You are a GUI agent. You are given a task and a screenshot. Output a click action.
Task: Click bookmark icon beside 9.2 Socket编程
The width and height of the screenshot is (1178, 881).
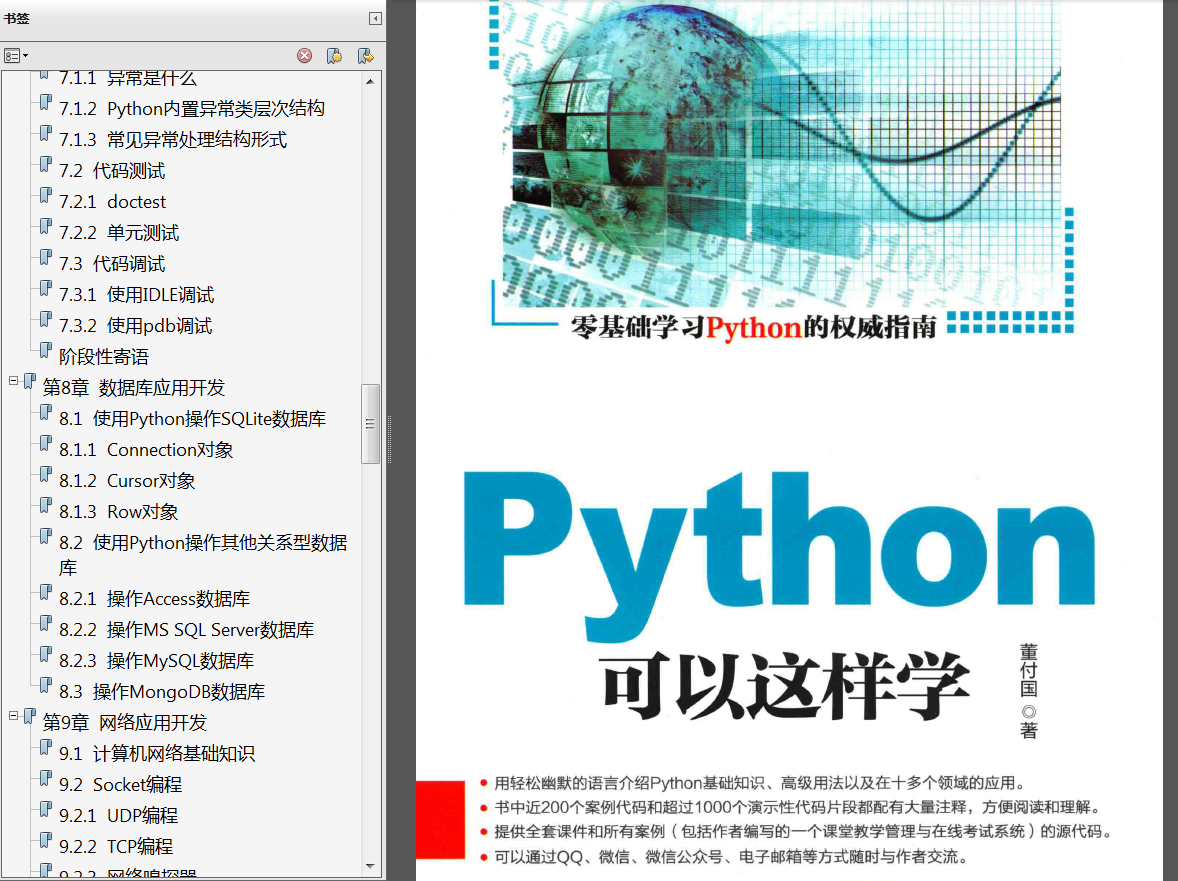click(46, 778)
